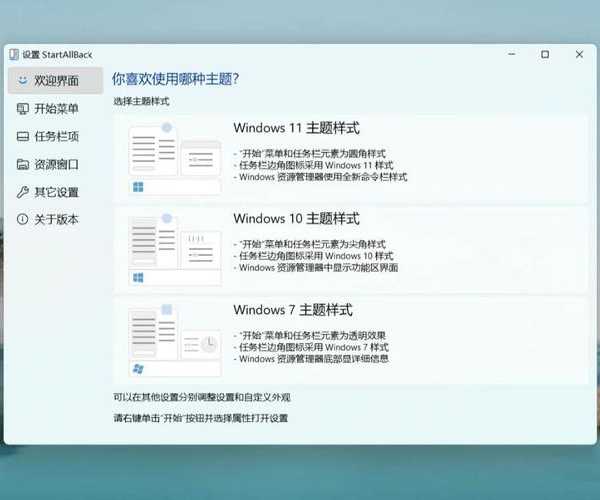Click the text Windows 资源管理器中显示功能区界面

pos(318,267)
